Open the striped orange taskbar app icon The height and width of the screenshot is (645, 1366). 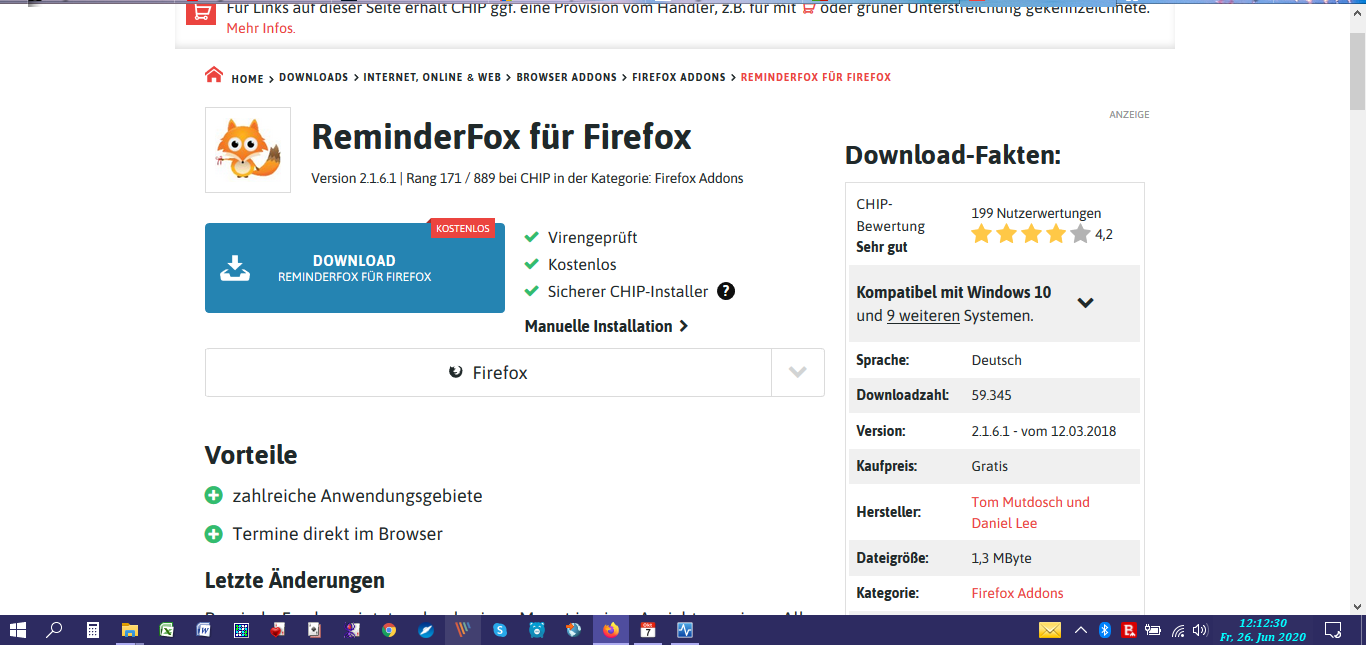tap(463, 630)
